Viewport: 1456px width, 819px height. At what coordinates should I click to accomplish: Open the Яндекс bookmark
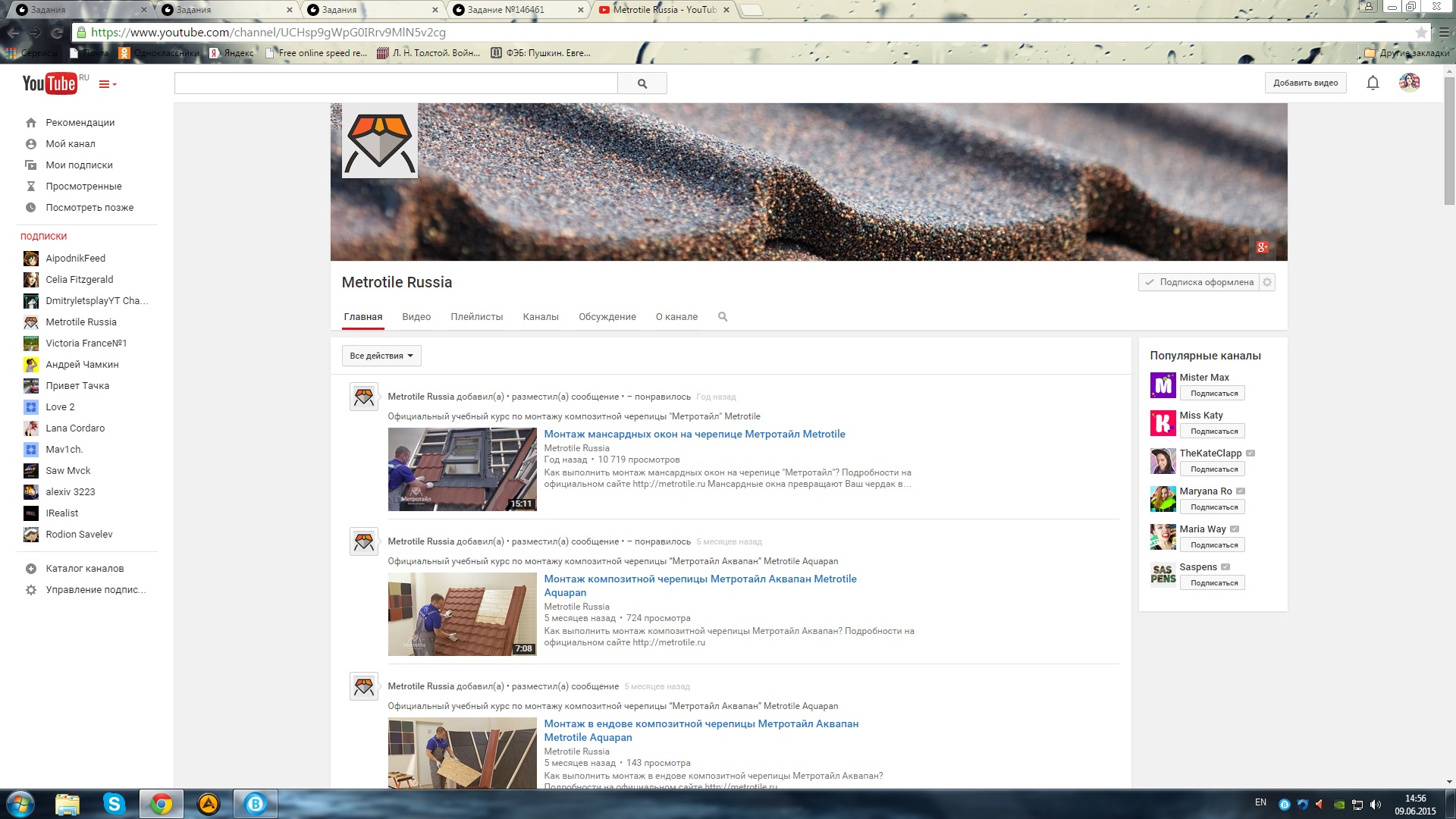pyautogui.click(x=232, y=53)
